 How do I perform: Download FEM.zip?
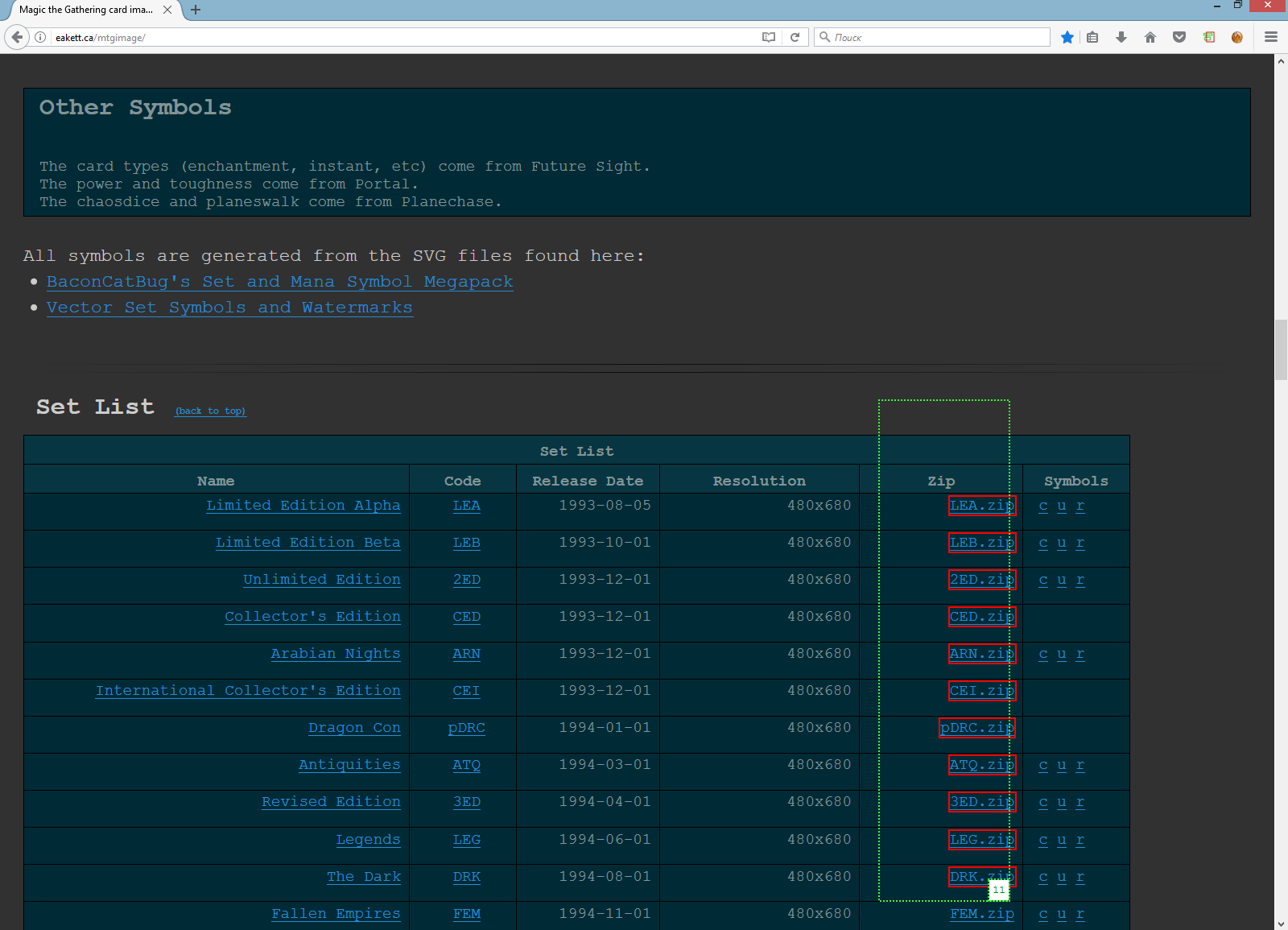point(982,914)
